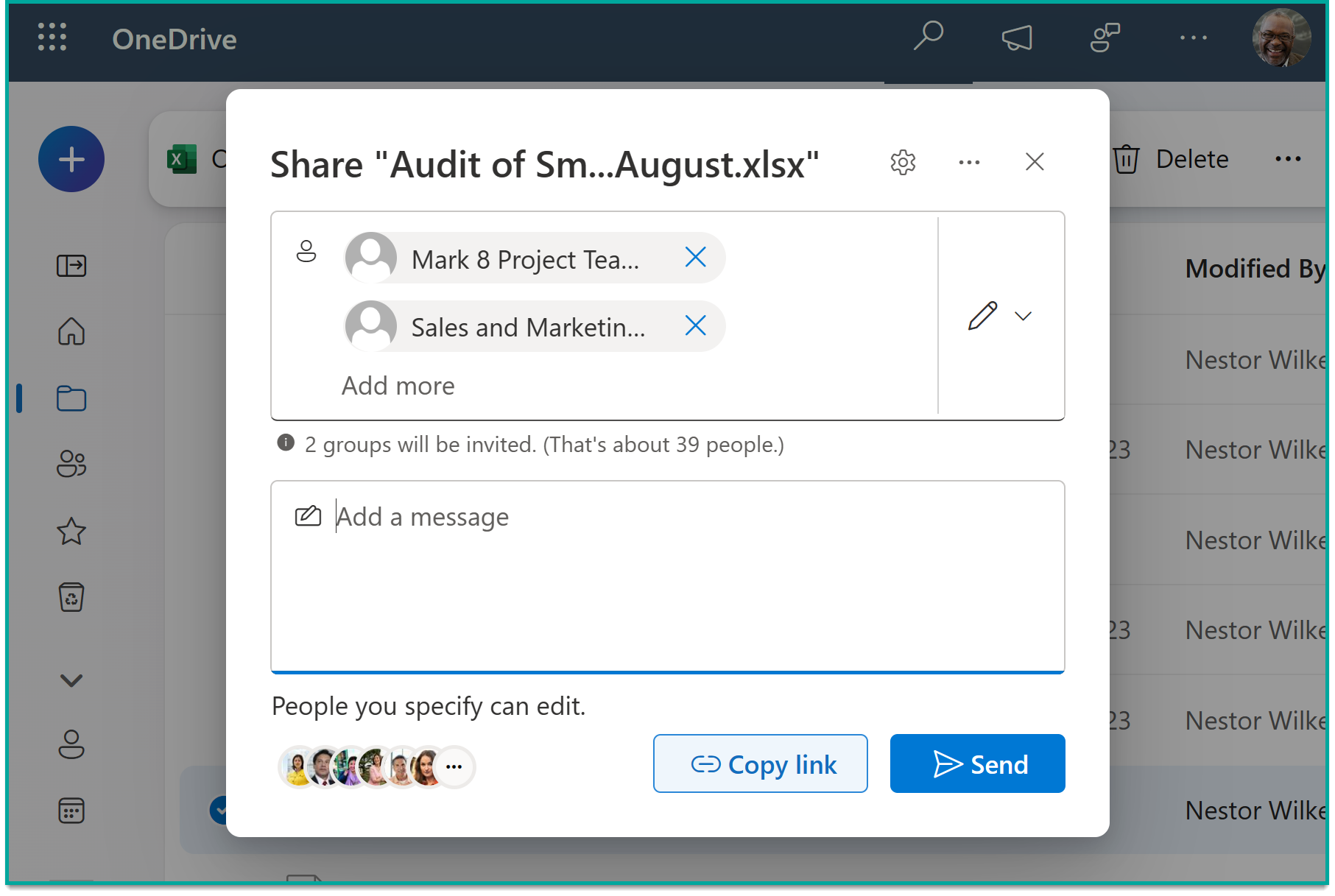Image resolution: width=1335 pixels, height=896 pixels.
Task: Open OneDrive search
Action: tap(929, 36)
